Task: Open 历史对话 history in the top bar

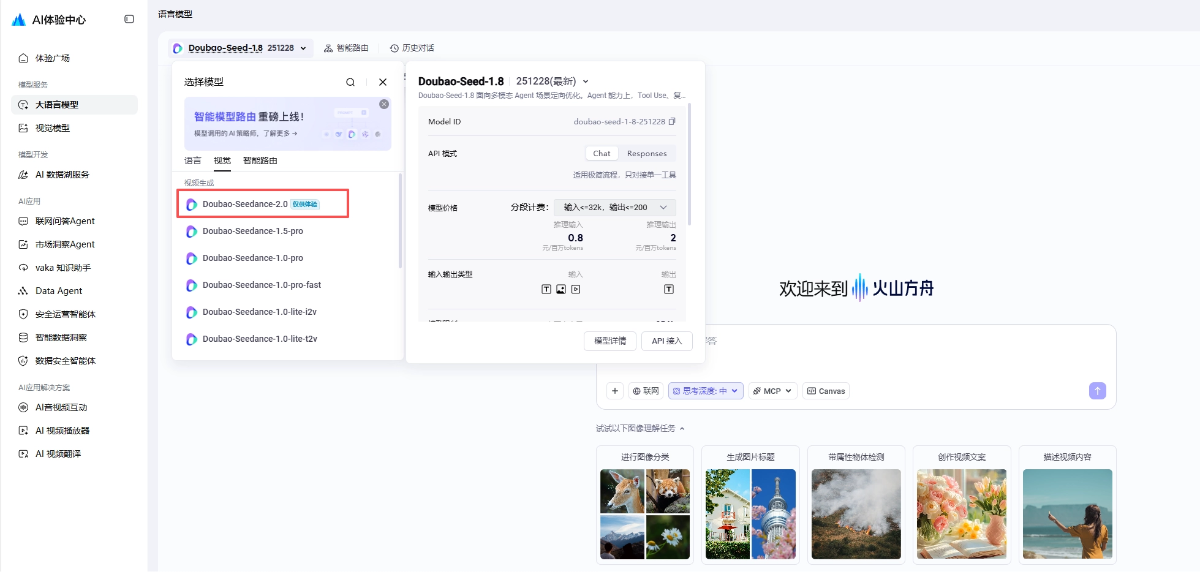Action: pyautogui.click(x=412, y=48)
